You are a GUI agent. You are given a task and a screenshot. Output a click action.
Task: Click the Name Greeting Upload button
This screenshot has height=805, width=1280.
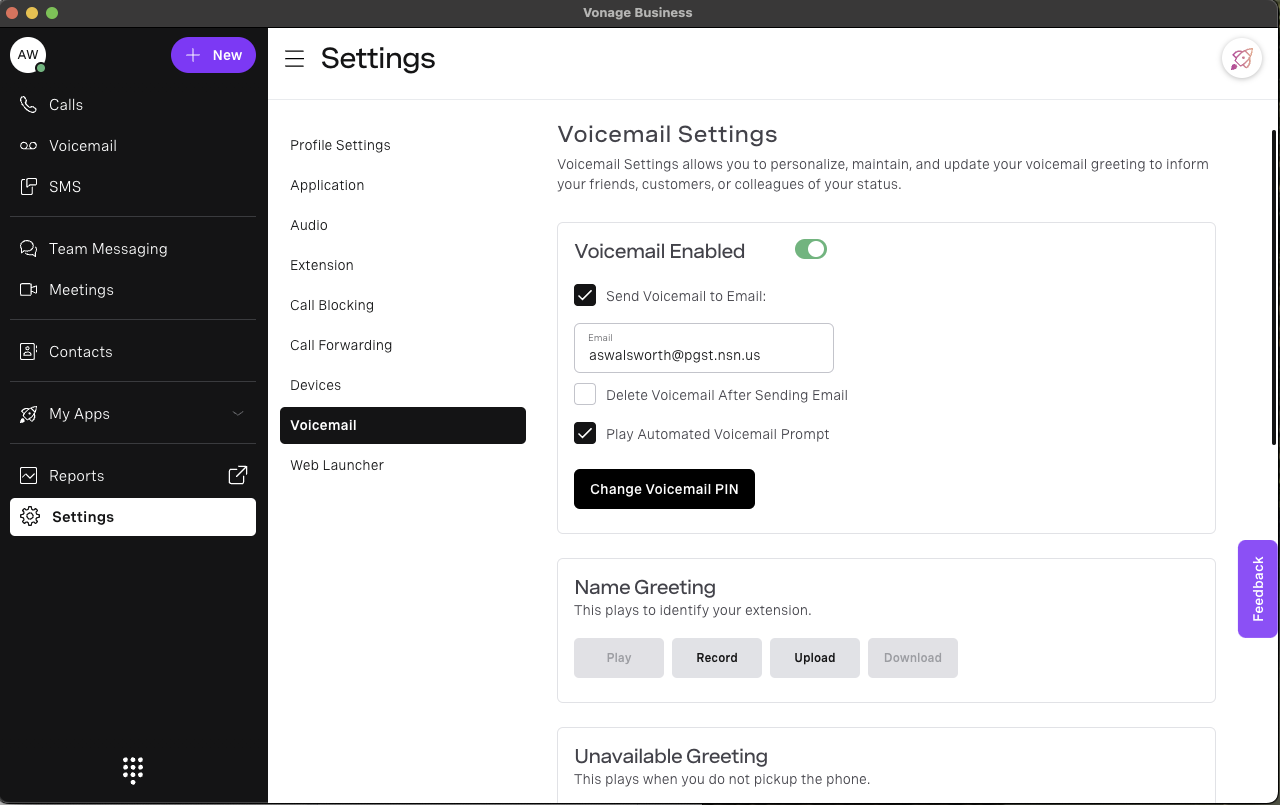click(x=815, y=658)
